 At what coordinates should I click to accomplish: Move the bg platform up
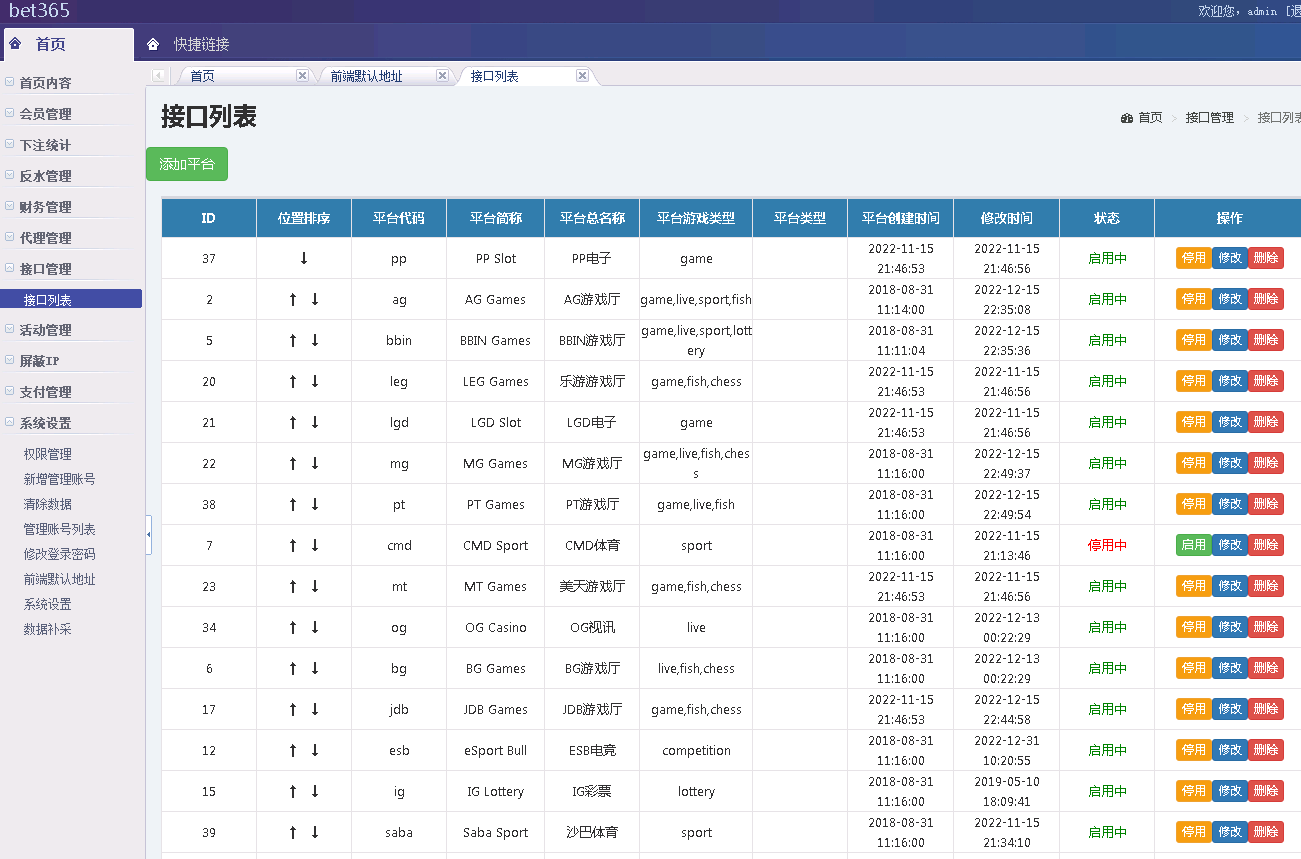pyautogui.click(x=293, y=668)
